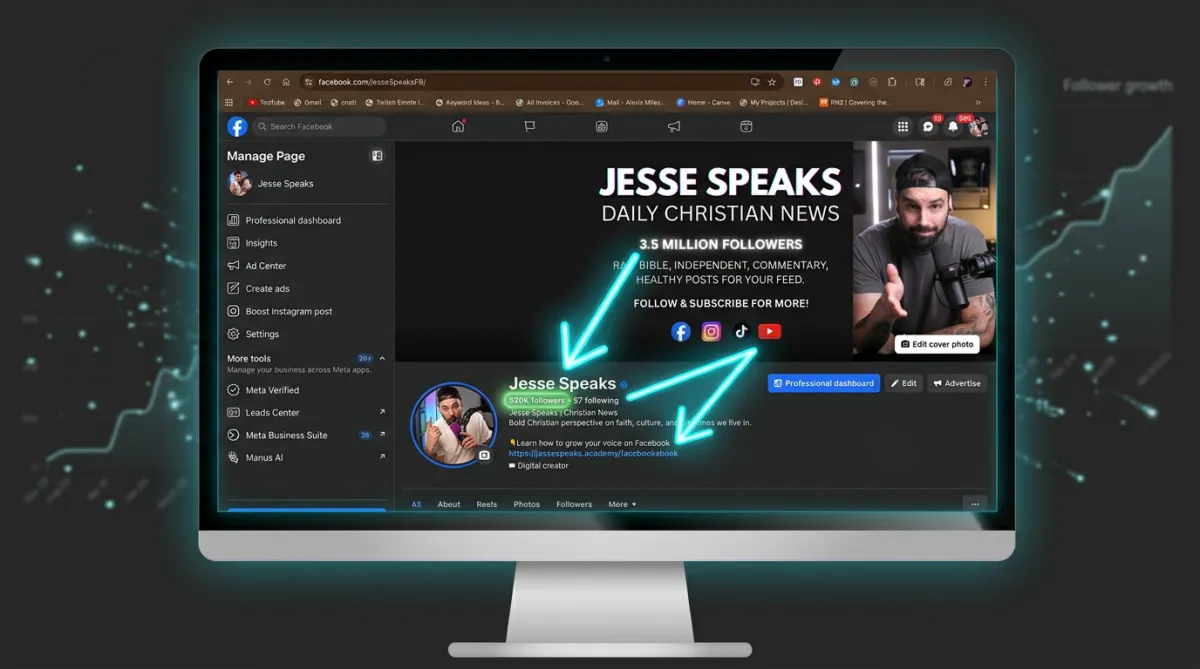Open Professional dashboard in the sidebar
Viewport: 1200px width, 669px height.
pyautogui.click(x=306, y=220)
